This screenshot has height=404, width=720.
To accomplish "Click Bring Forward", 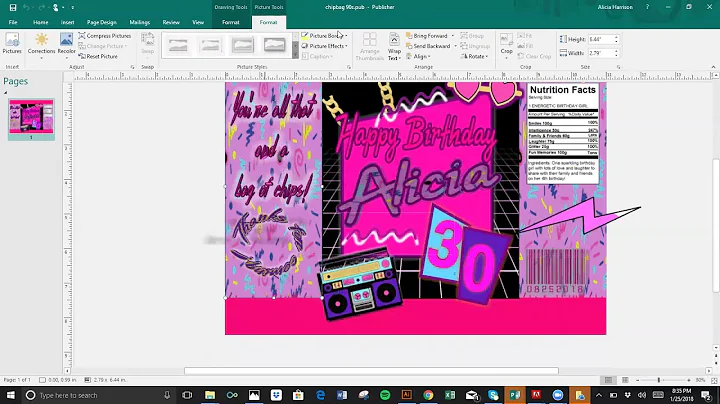I will (427, 35).
